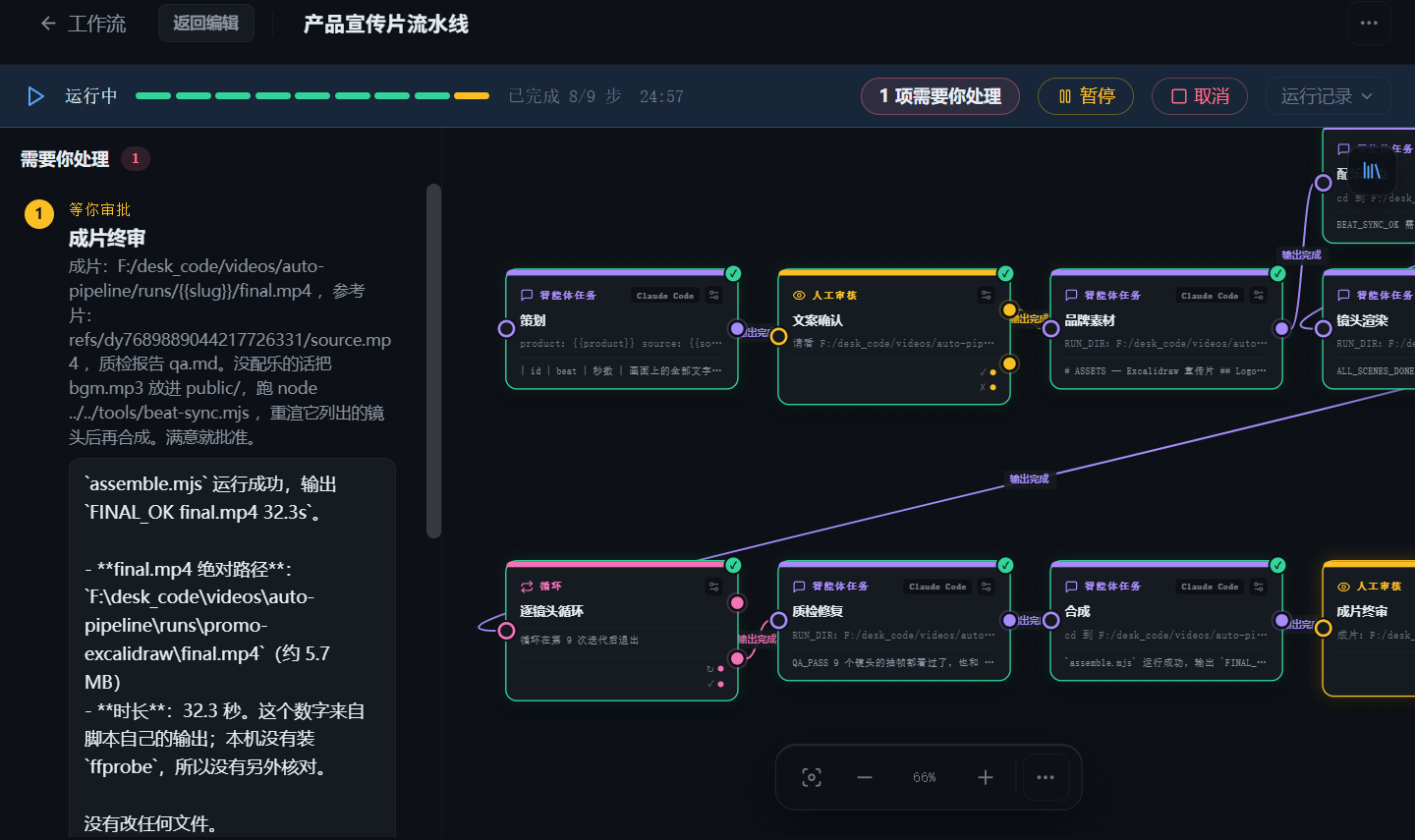Select the 成片终审 approval heading
Screen dimensions: 1415x840
click(107, 238)
